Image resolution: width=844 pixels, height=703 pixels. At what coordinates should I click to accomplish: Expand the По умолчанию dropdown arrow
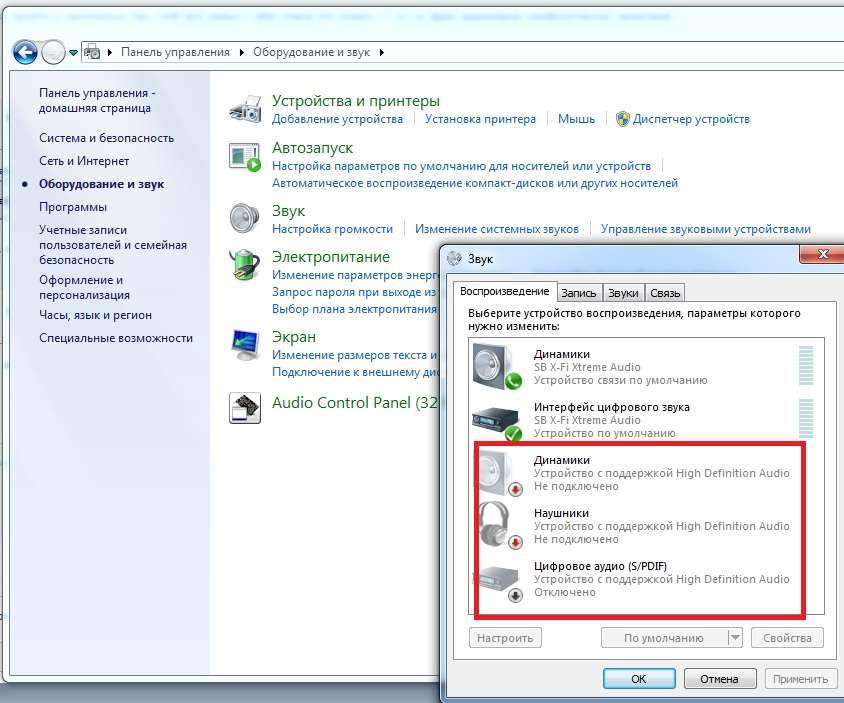[x=735, y=638]
